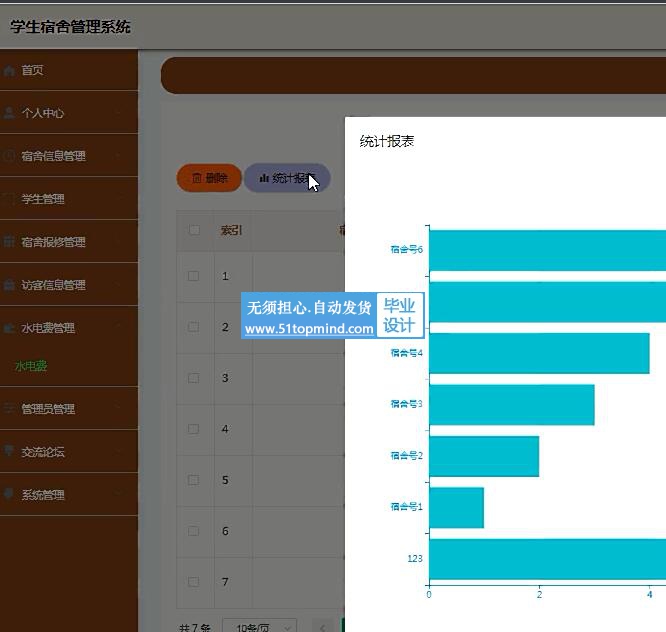Click the user icon beside 个人中心
Screen dimensions: 666x632
10,113
